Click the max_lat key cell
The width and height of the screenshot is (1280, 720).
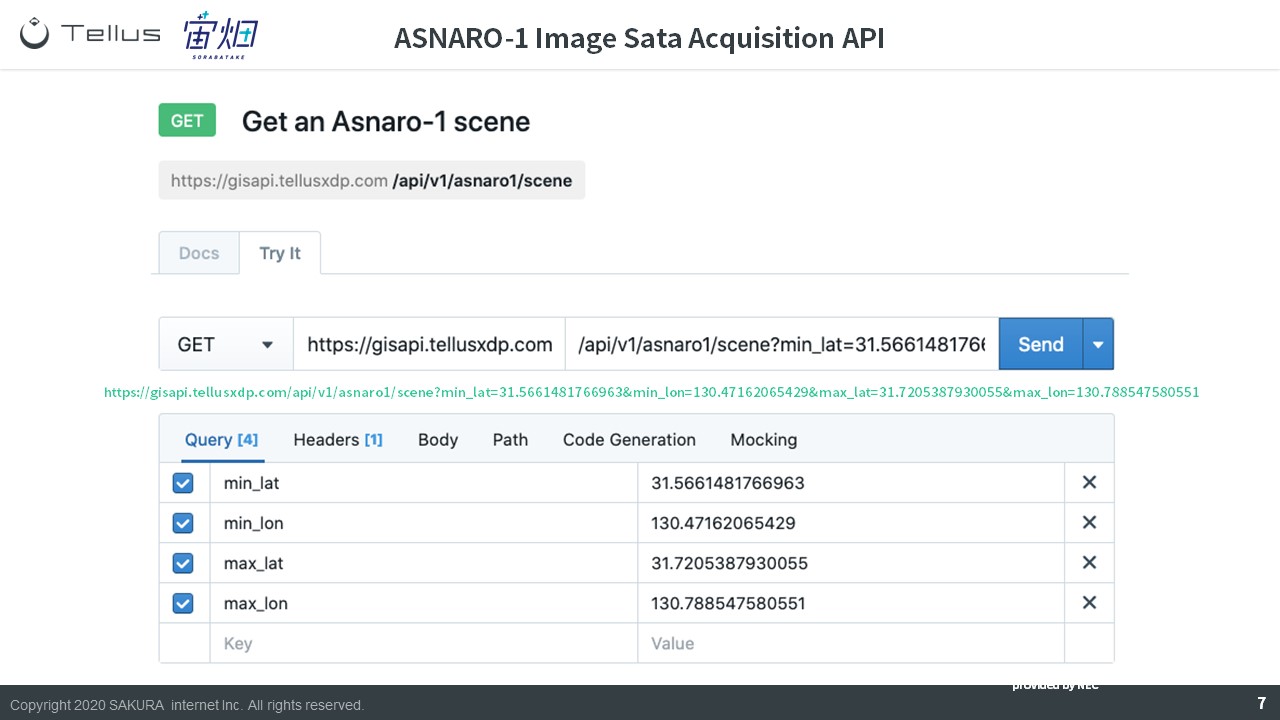(424, 563)
